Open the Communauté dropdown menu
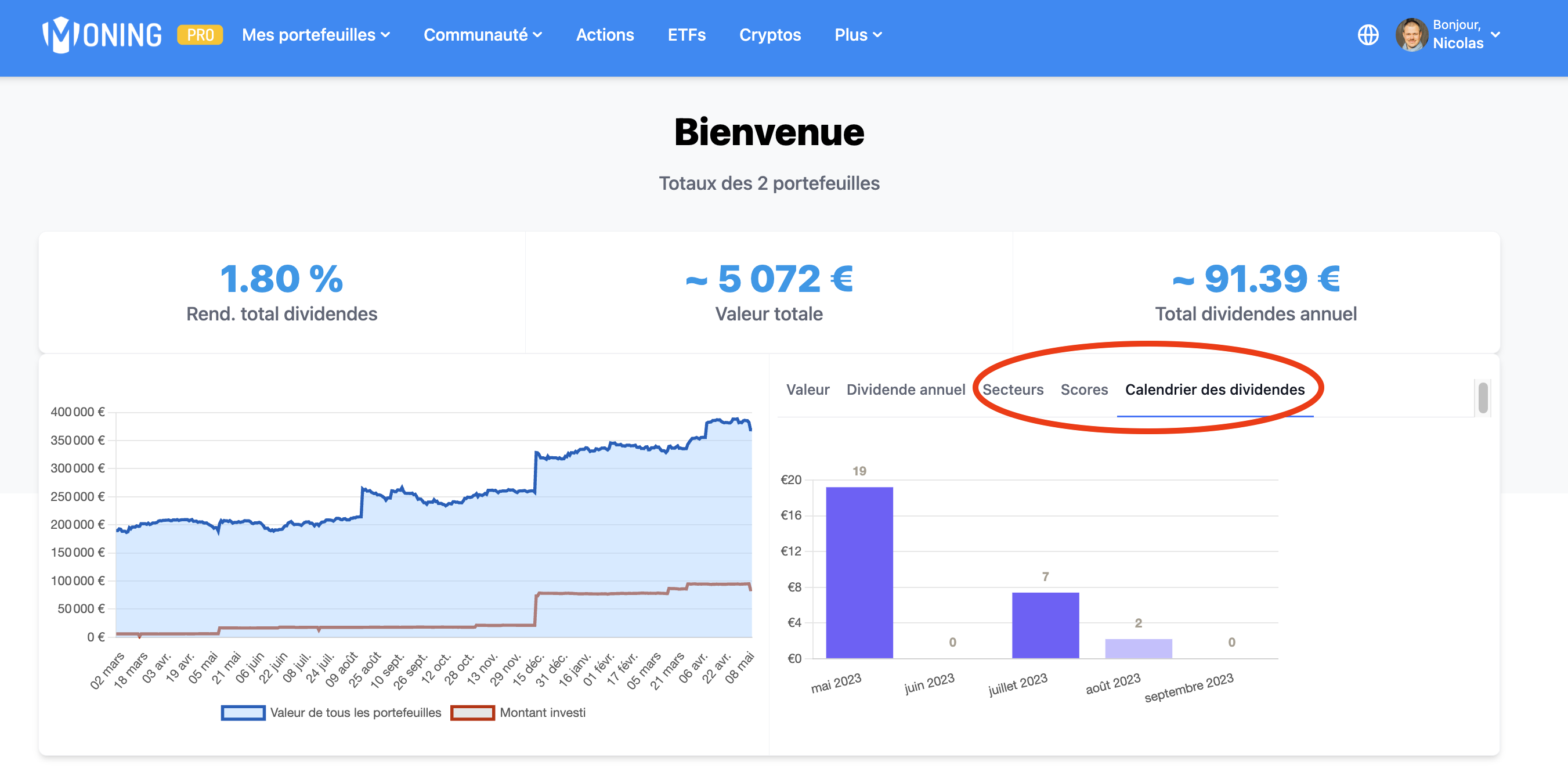Viewport: 1568px width, 779px height. (483, 35)
